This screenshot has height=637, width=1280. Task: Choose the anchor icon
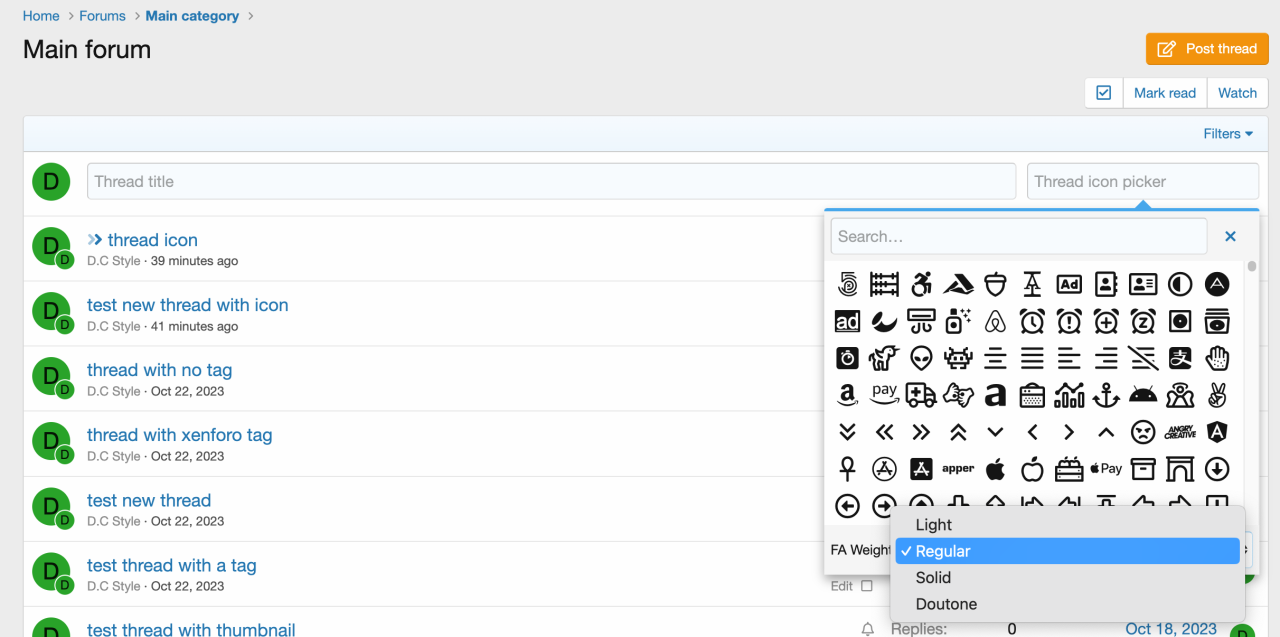(x=1105, y=395)
